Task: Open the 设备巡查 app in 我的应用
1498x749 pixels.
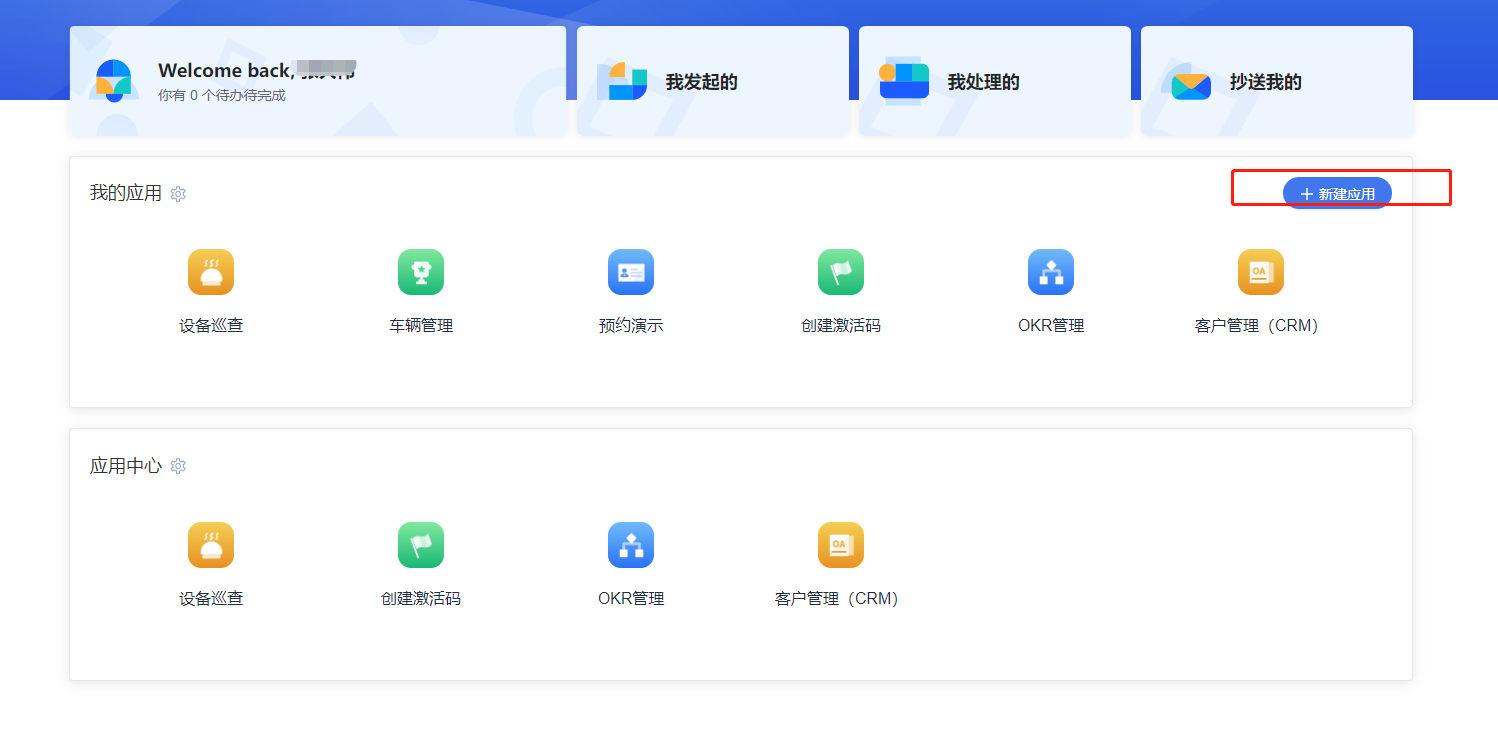Action: pos(211,272)
